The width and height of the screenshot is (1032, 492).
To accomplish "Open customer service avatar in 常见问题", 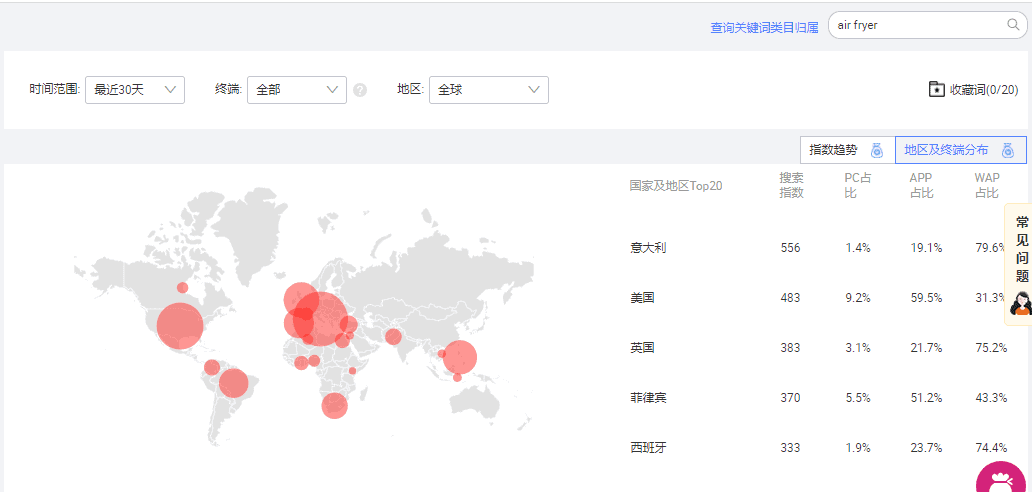I will pyautogui.click(x=1020, y=304).
